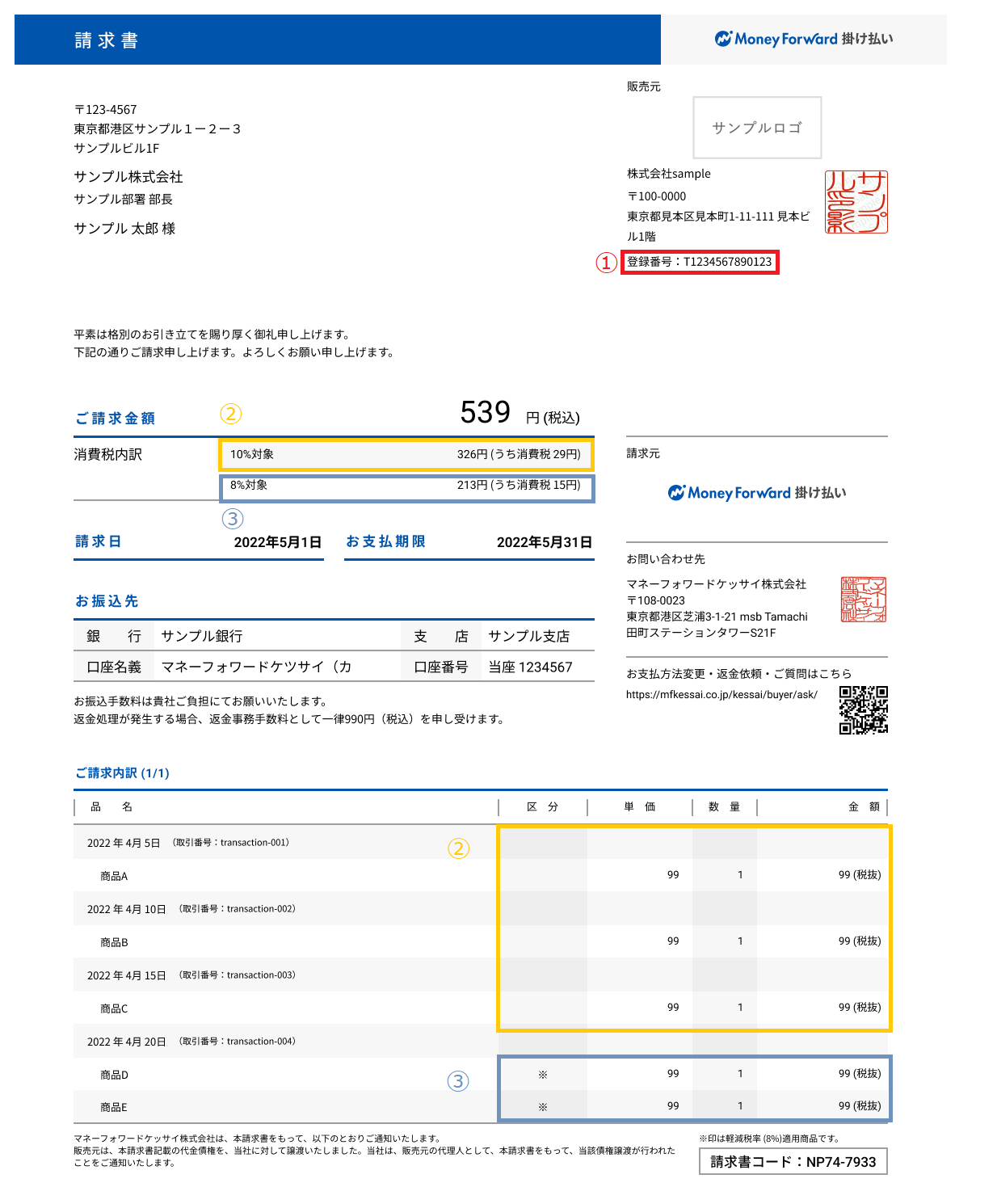Select 326円 (うち消費税 29円) amount
Viewport: 997px width, 1204px height.
click(x=519, y=454)
